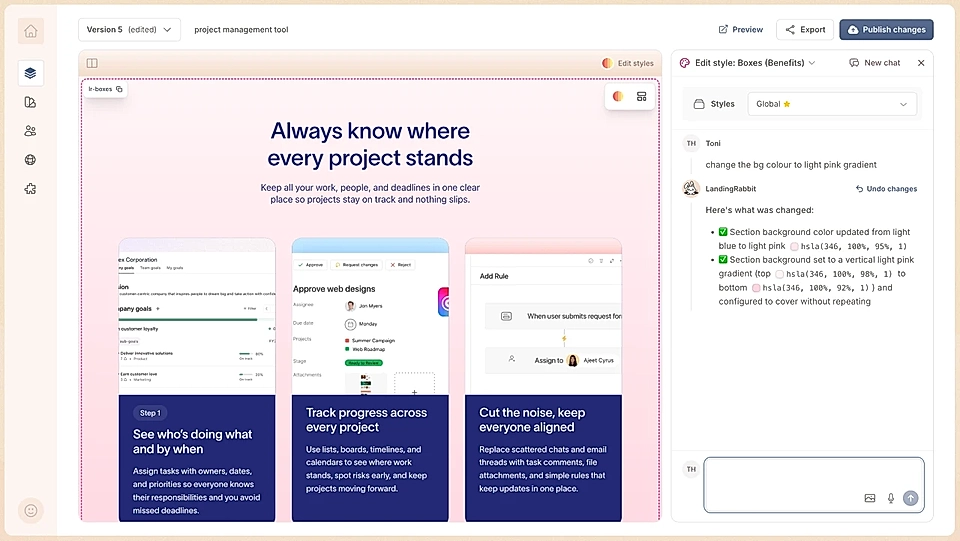The image size is (960, 541).
Task: Start a New chat
Action: (x=875, y=62)
